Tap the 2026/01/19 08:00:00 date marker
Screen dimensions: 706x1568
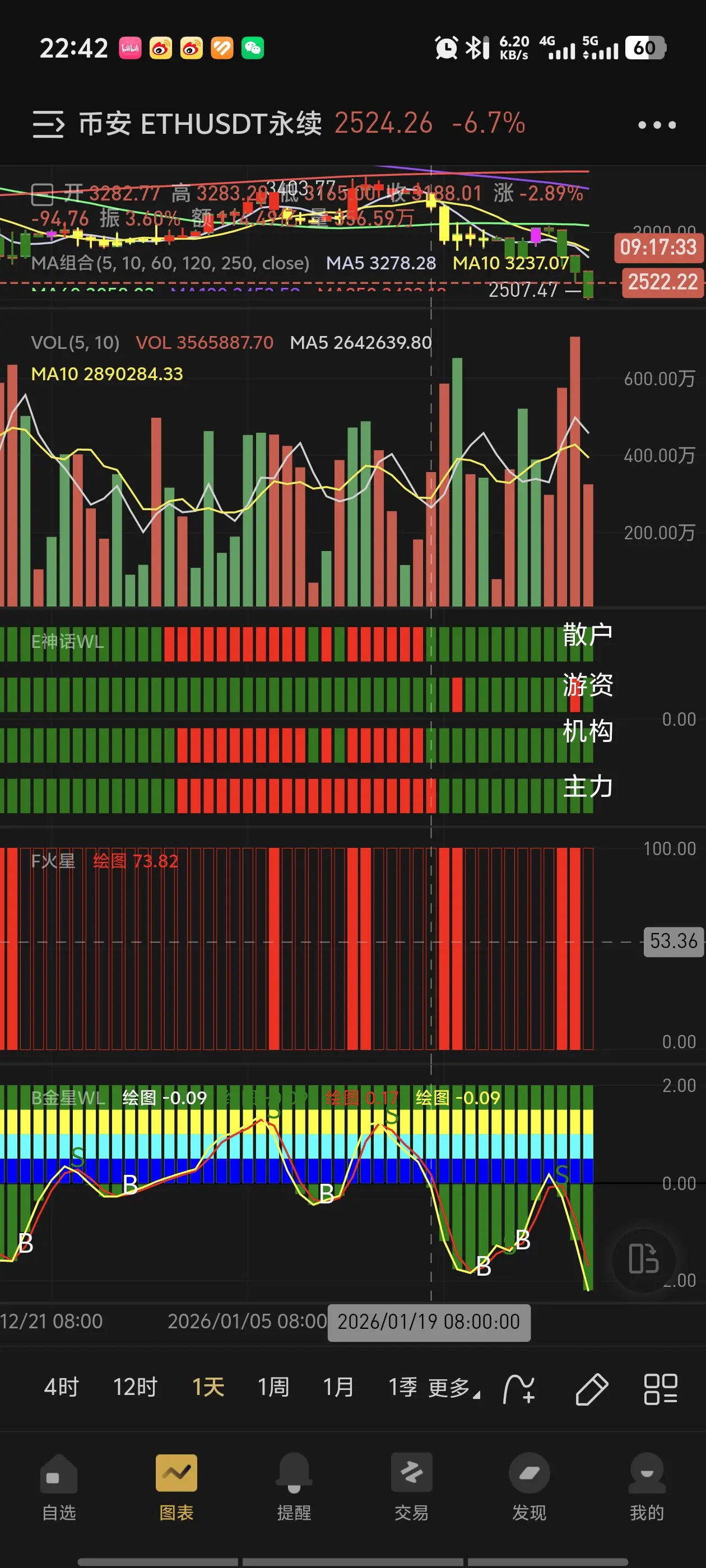pyautogui.click(x=429, y=1322)
